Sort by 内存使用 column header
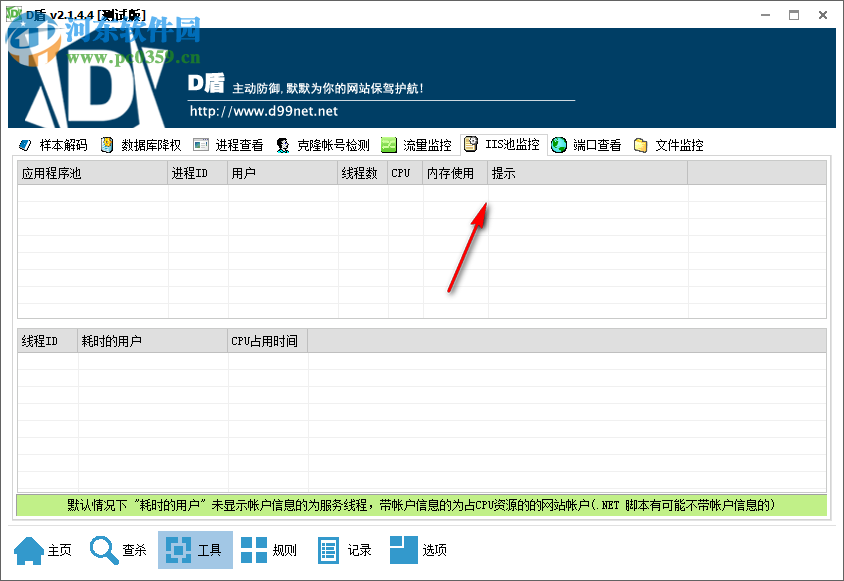Viewport: 844px width, 581px height. pyautogui.click(x=455, y=173)
